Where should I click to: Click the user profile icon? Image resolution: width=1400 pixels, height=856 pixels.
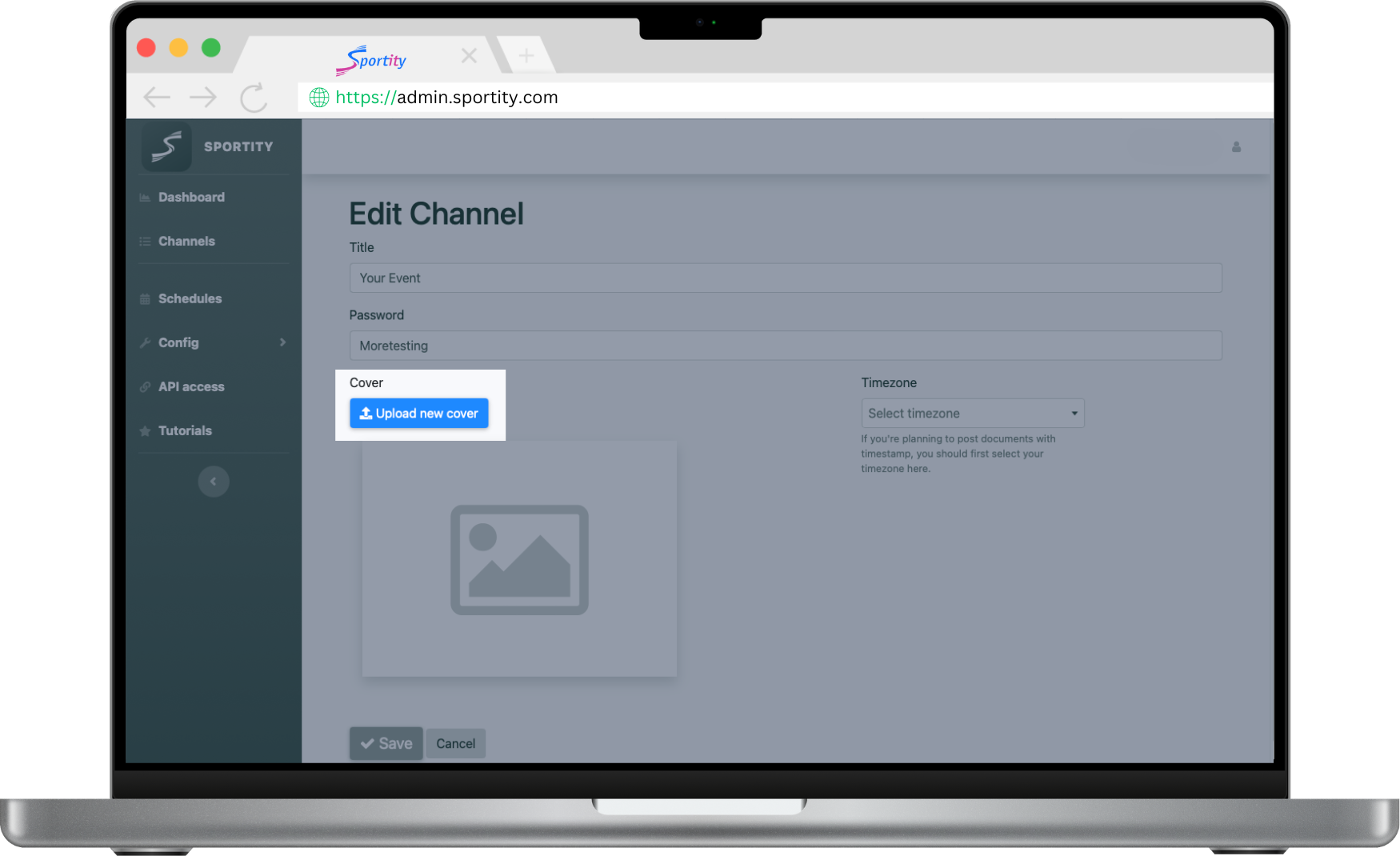1236,147
